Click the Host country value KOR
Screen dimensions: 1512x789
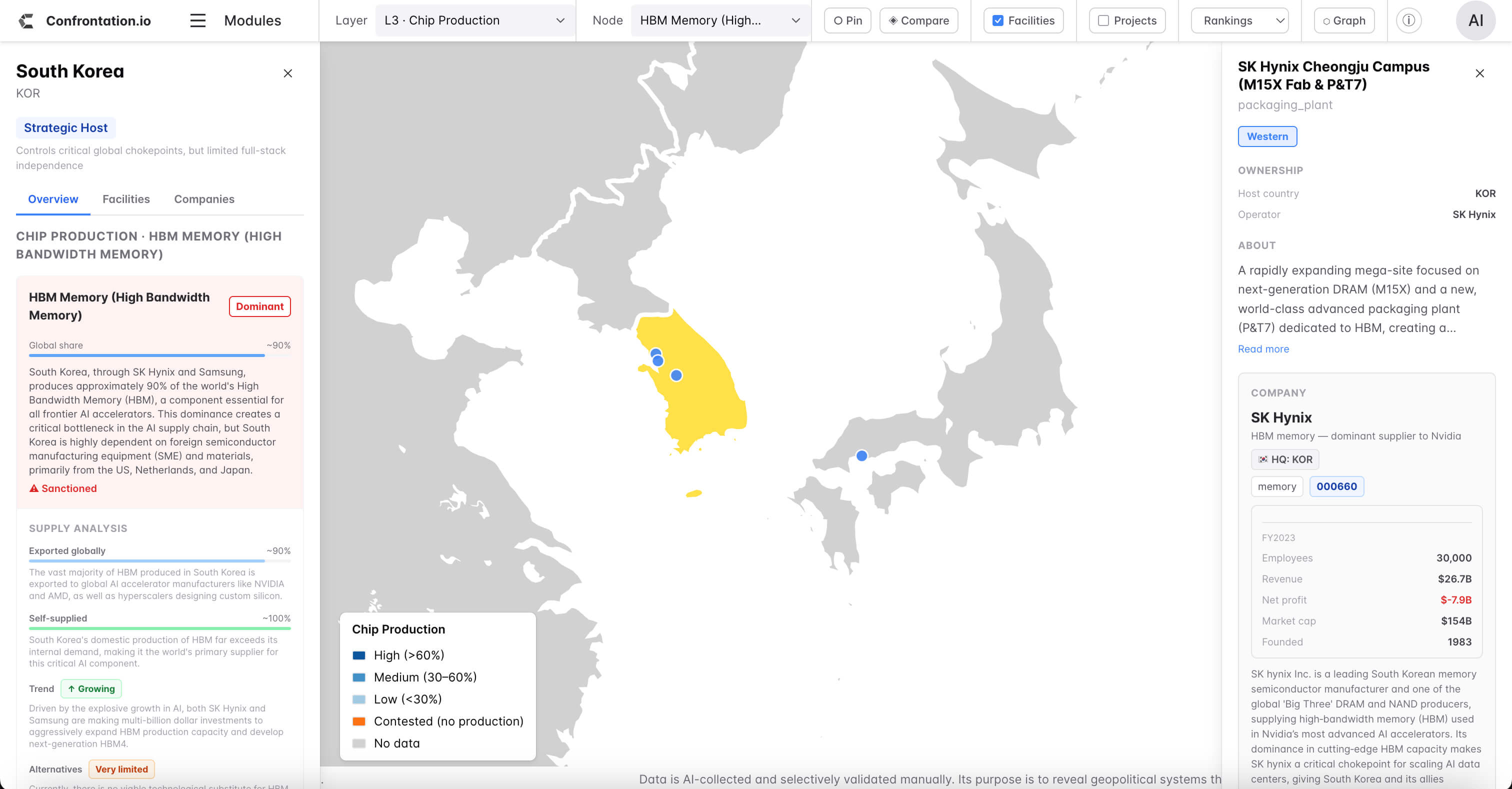[x=1485, y=193]
